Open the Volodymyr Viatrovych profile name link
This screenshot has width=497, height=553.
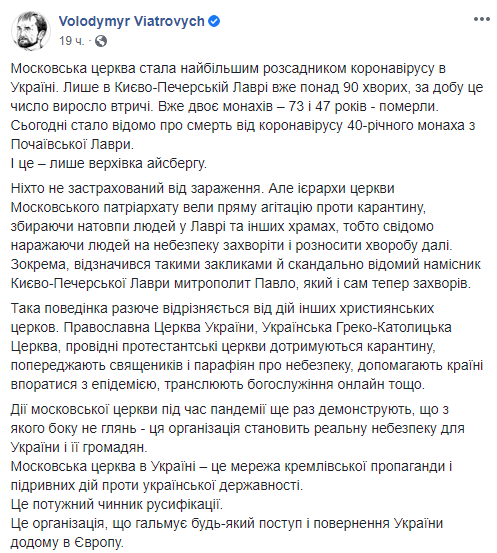point(131,22)
